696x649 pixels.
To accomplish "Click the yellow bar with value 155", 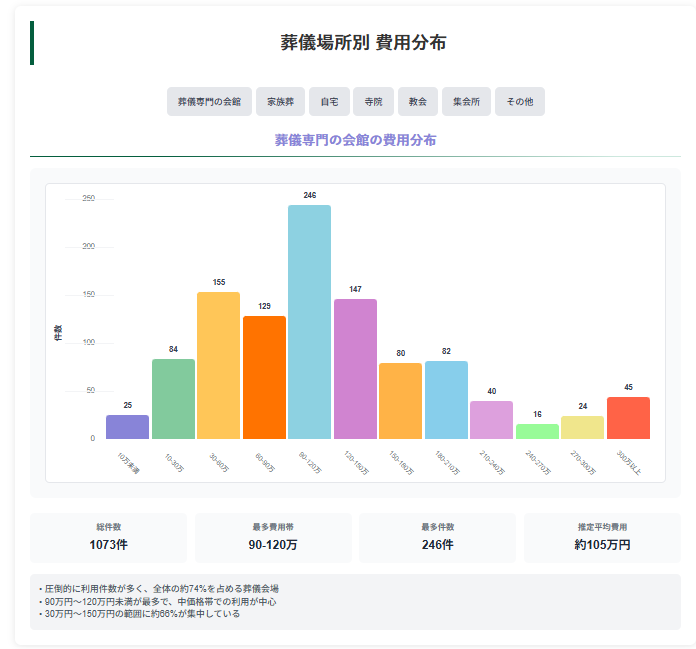I will [218, 365].
